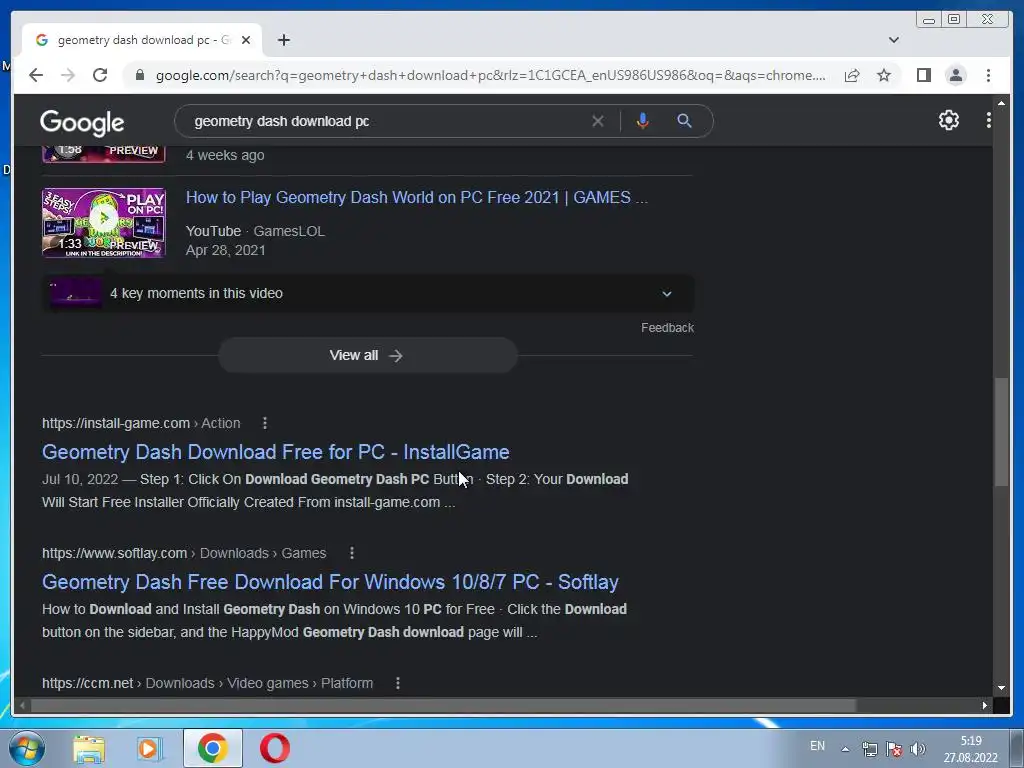The width and height of the screenshot is (1024, 768).
Task: Click horizontal scrollbar right arrow
Action: [x=985, y=705]
